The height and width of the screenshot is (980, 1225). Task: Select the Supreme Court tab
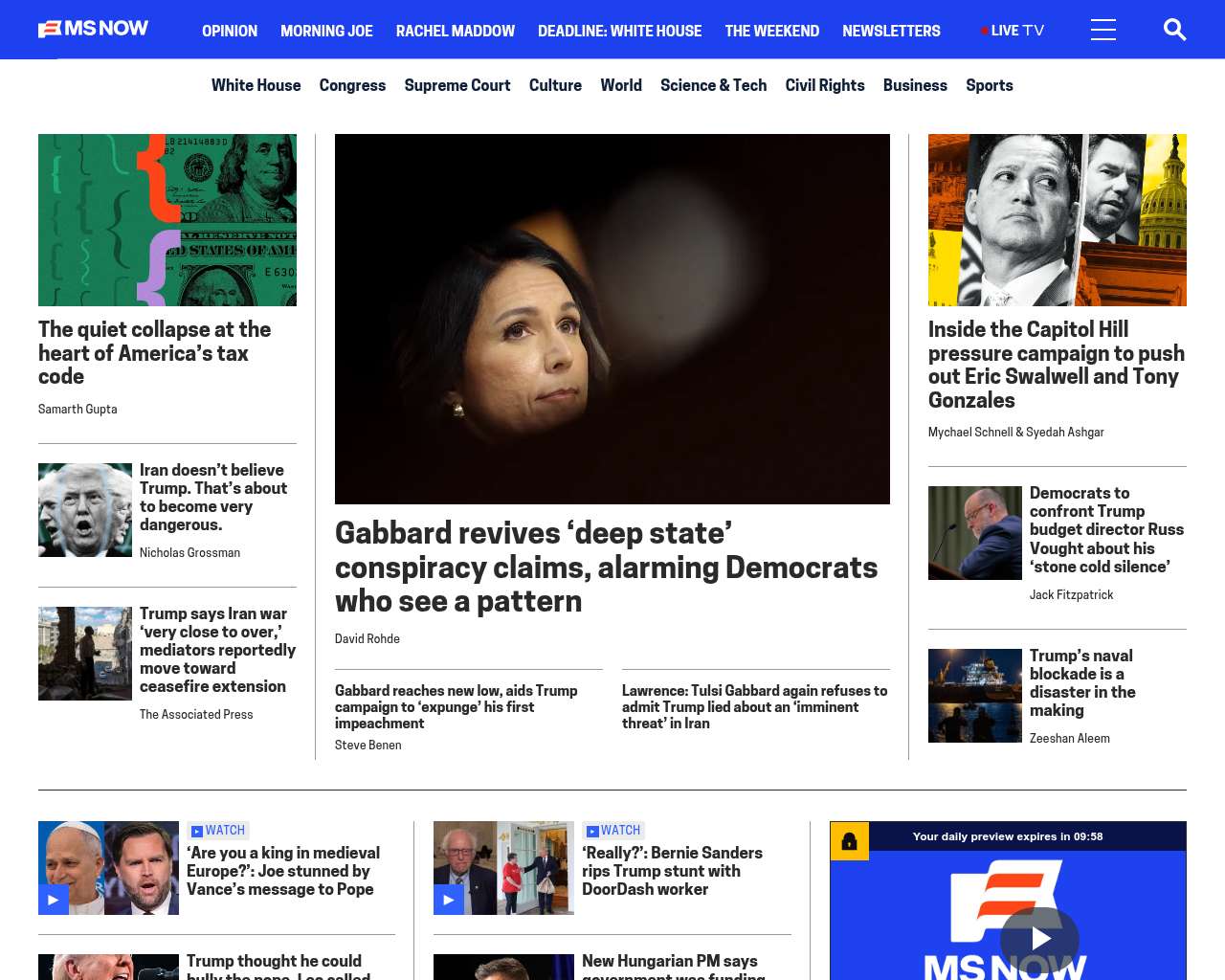coord(457,85)
